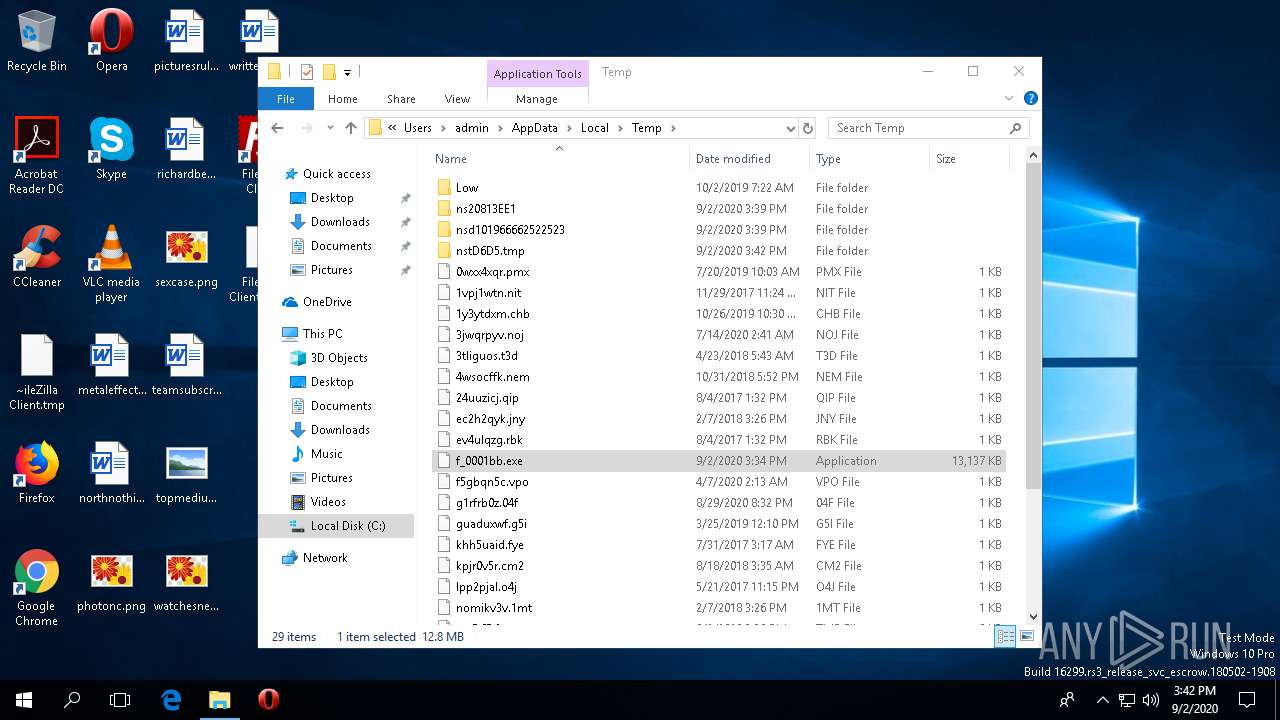Select Quick access in navigation pane

336,173
